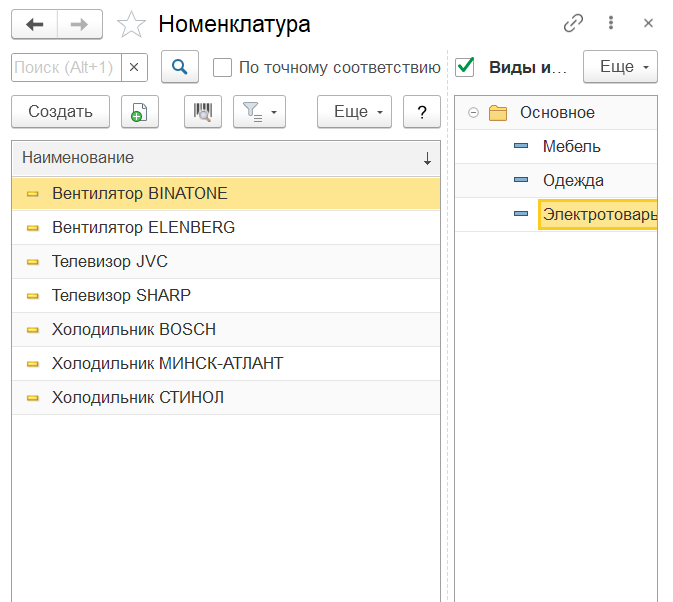Open the Еще menu above the item list

pos(355,112)
